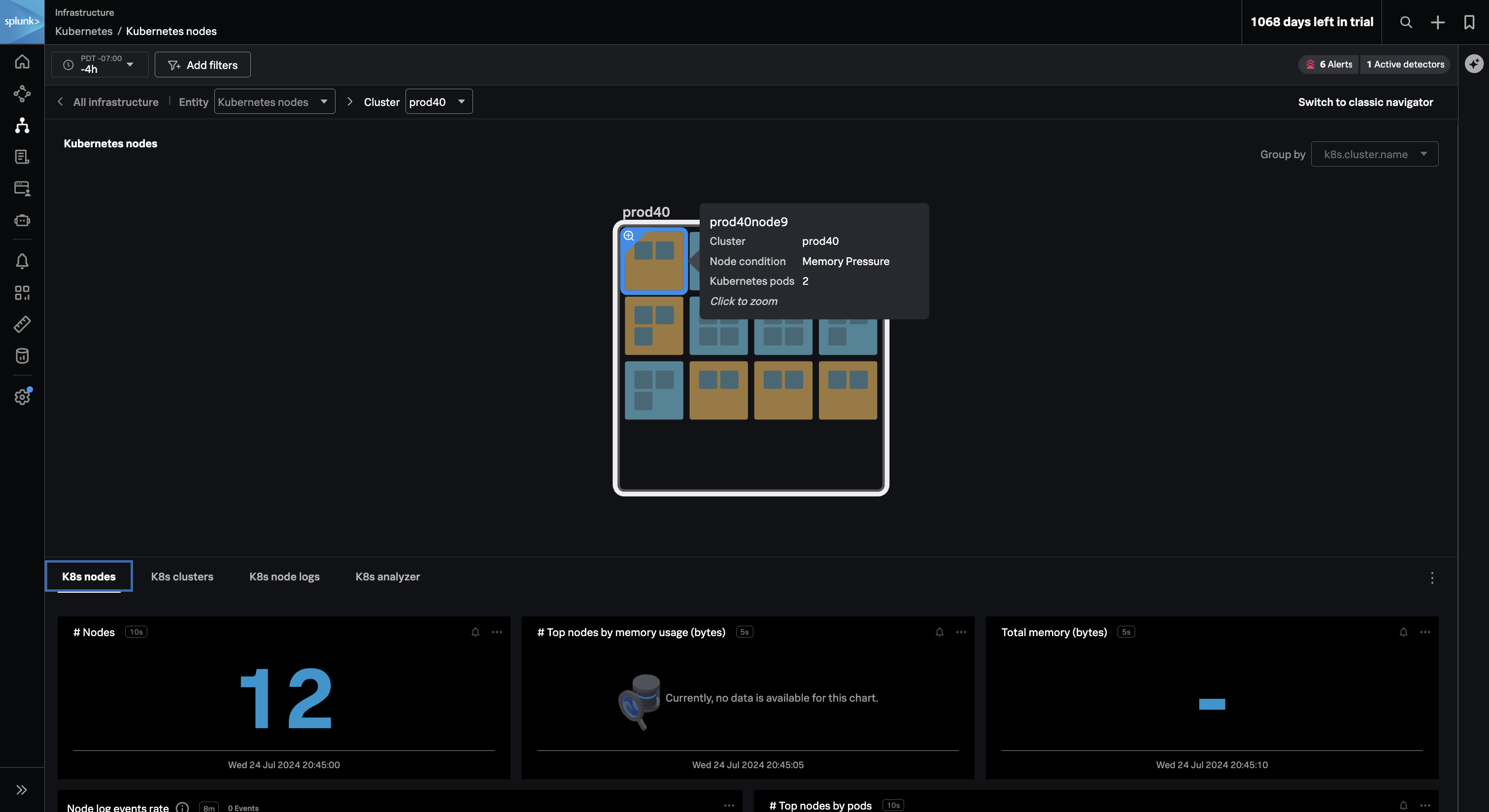Open the Kubernetes nodes entity dropdown
1489x812 pixels.
(x=274, y=101)
